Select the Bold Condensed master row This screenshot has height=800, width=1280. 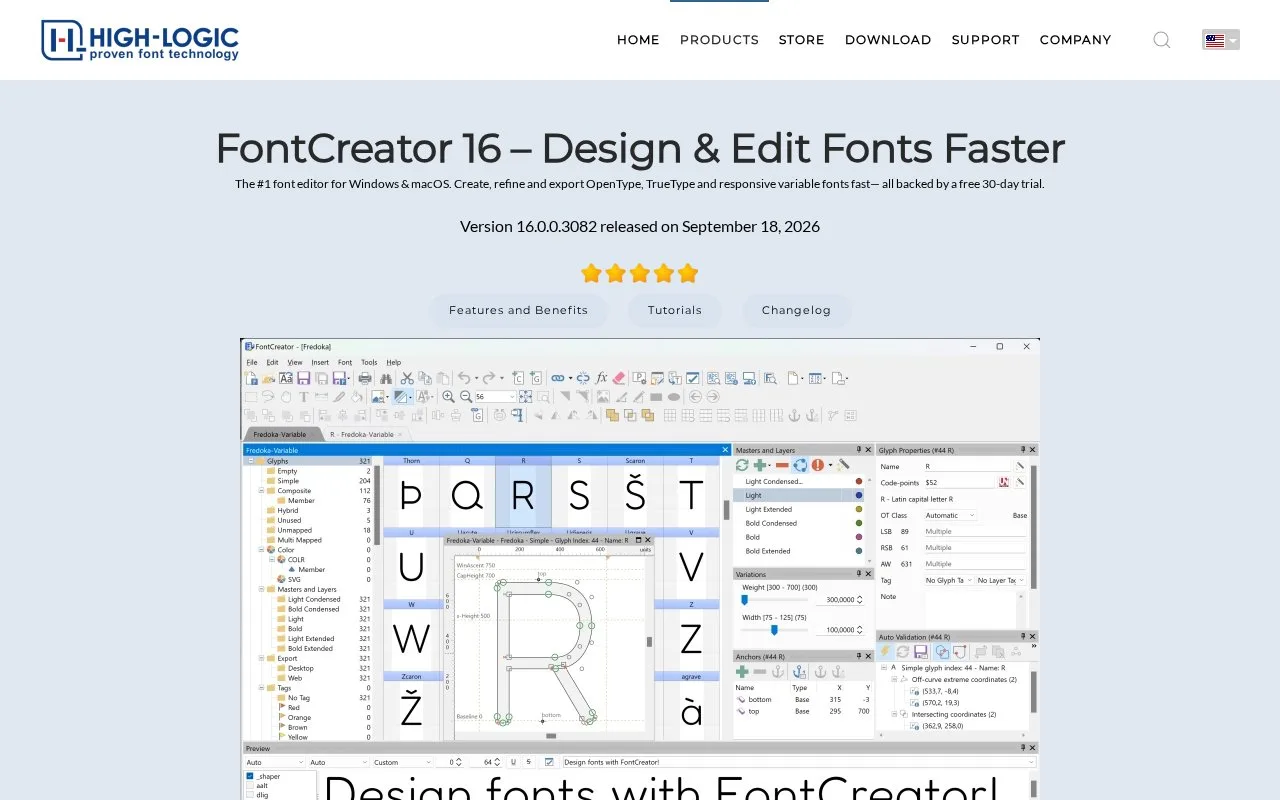(799, 523)
